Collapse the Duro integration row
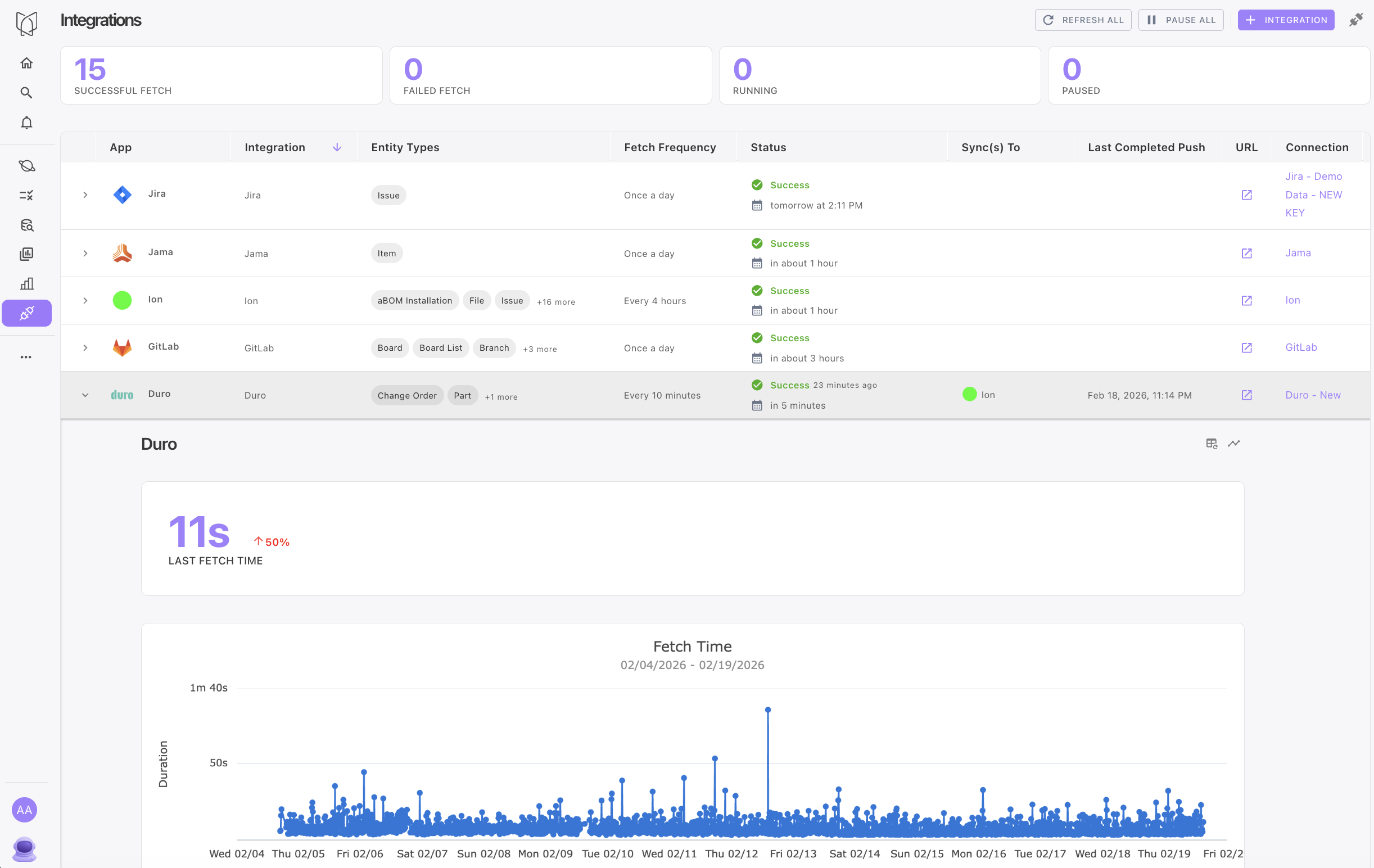Screen dimensions: 1374x868 (x=85, y=395)
